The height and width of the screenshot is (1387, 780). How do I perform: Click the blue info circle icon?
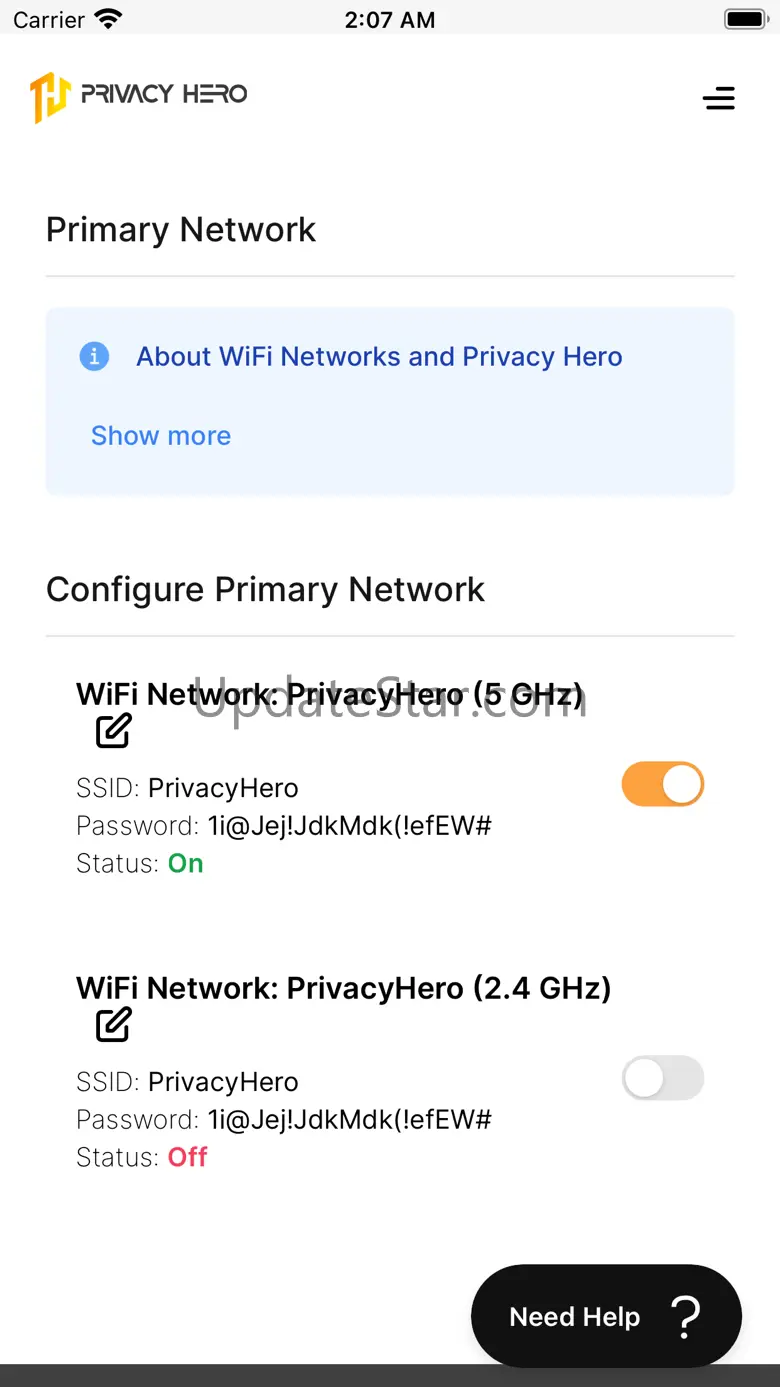pos(94,356)
